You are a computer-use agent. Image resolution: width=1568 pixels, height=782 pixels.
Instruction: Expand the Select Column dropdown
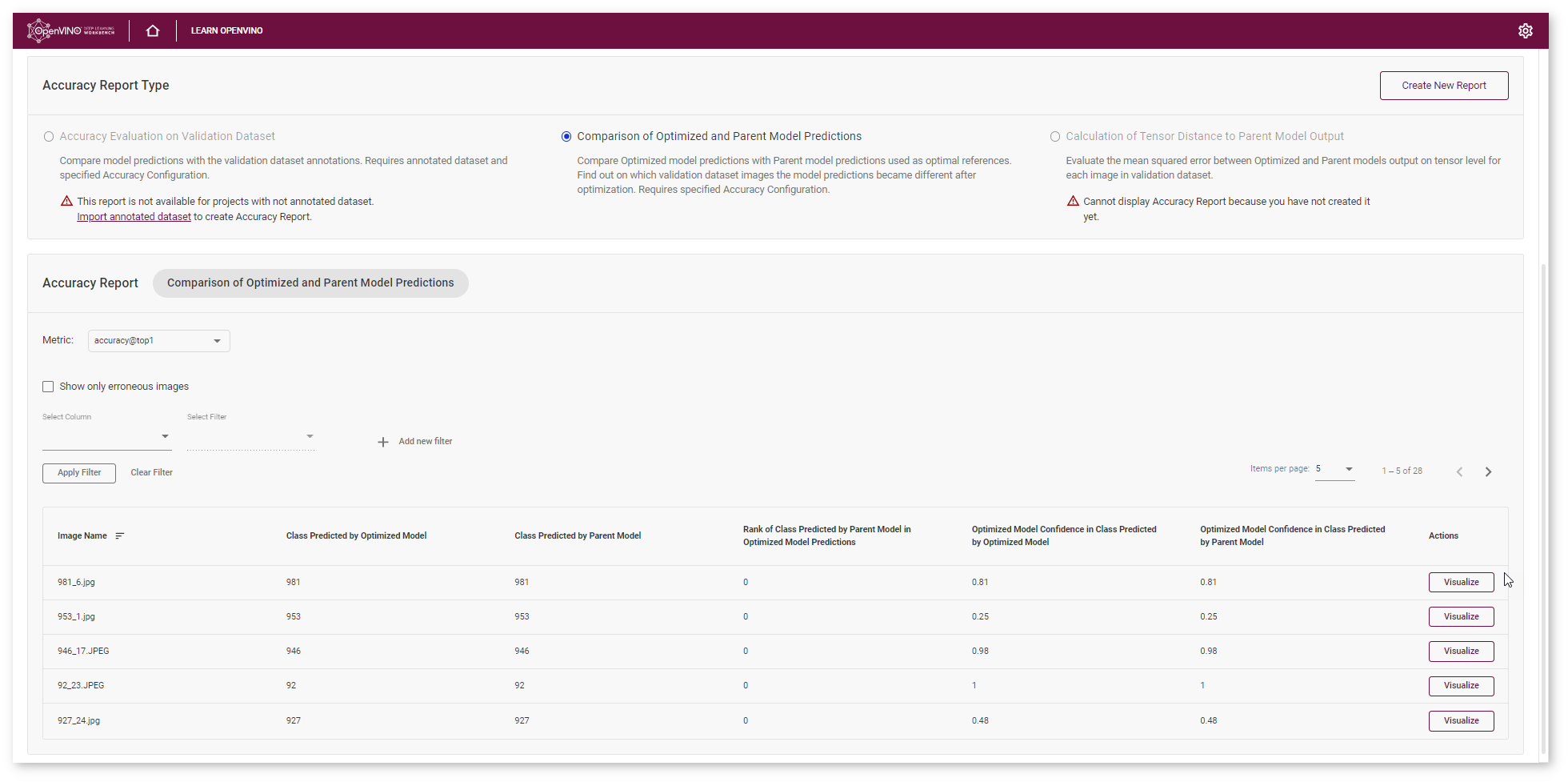pyautogui.click(x=106, y=437)
